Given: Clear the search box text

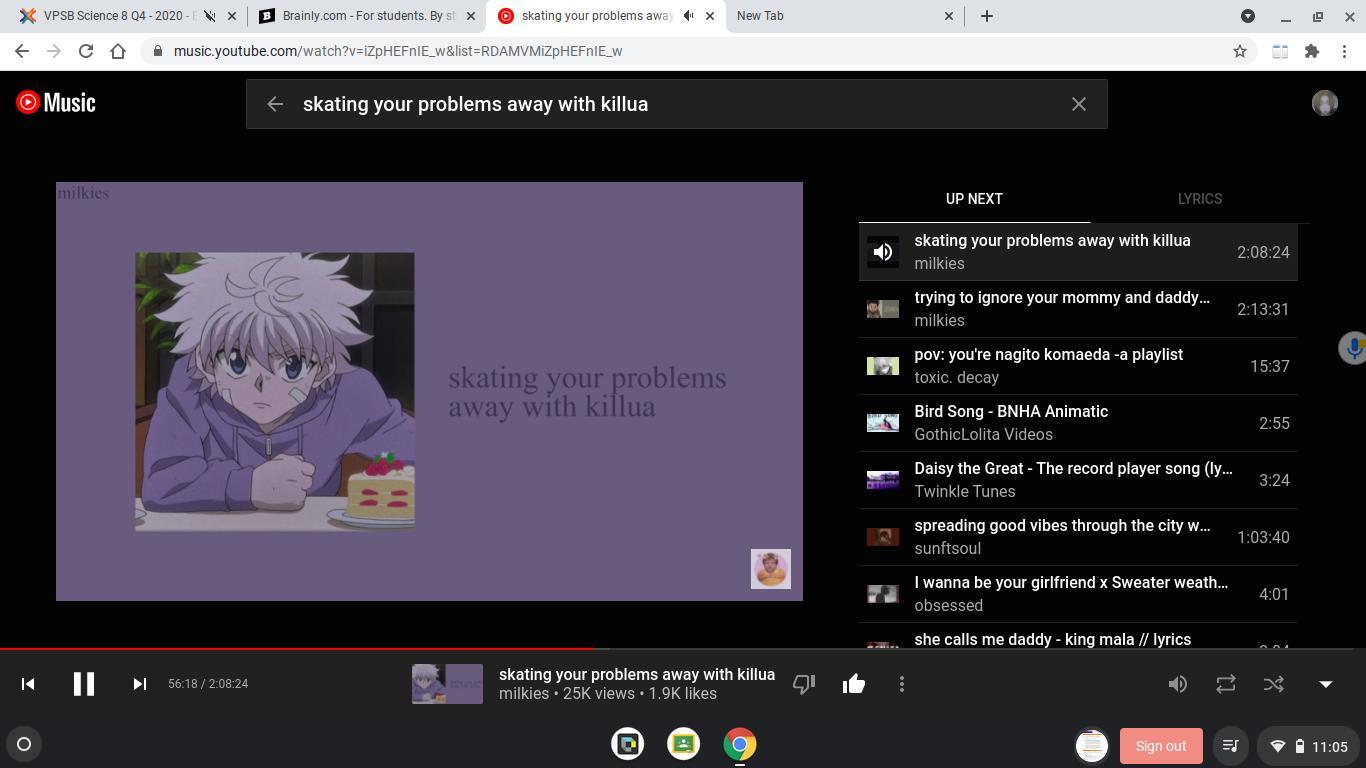Looking at the screenshot, I should coord(1079,104).
